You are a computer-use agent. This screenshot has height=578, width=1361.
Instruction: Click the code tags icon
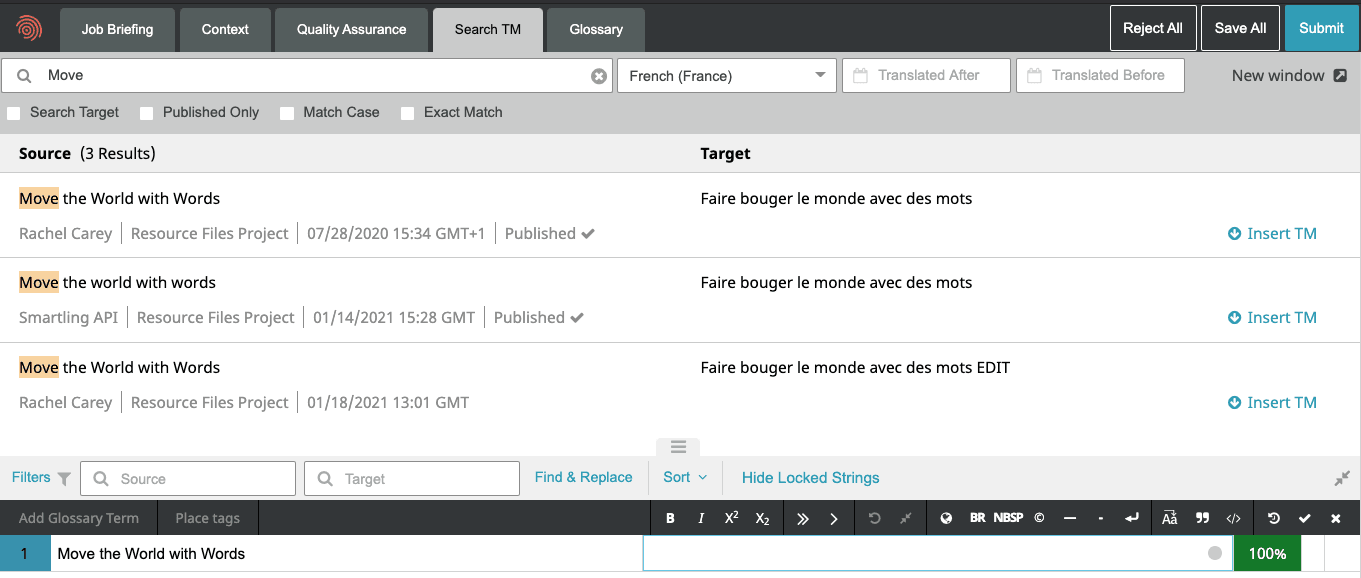[x=1233, y=518]
